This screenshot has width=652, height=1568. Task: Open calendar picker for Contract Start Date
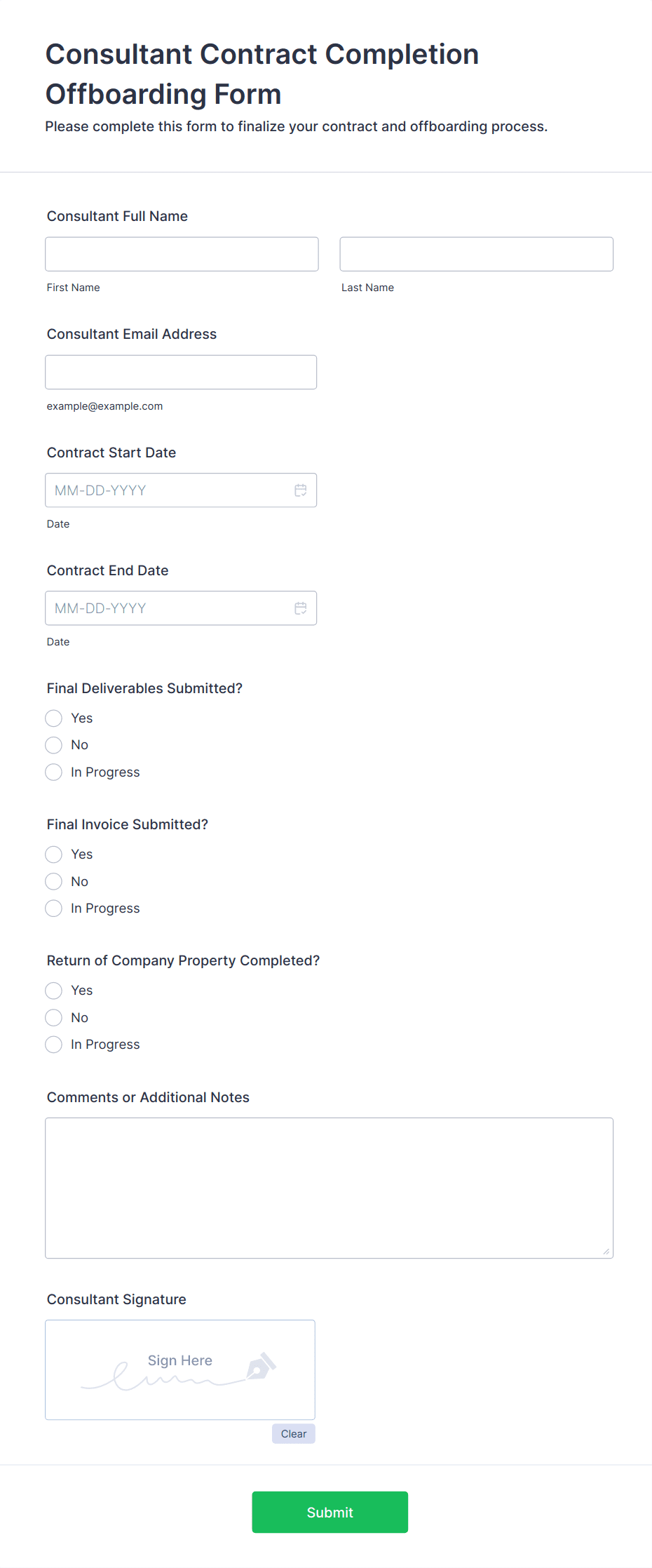tap(300, 490)
